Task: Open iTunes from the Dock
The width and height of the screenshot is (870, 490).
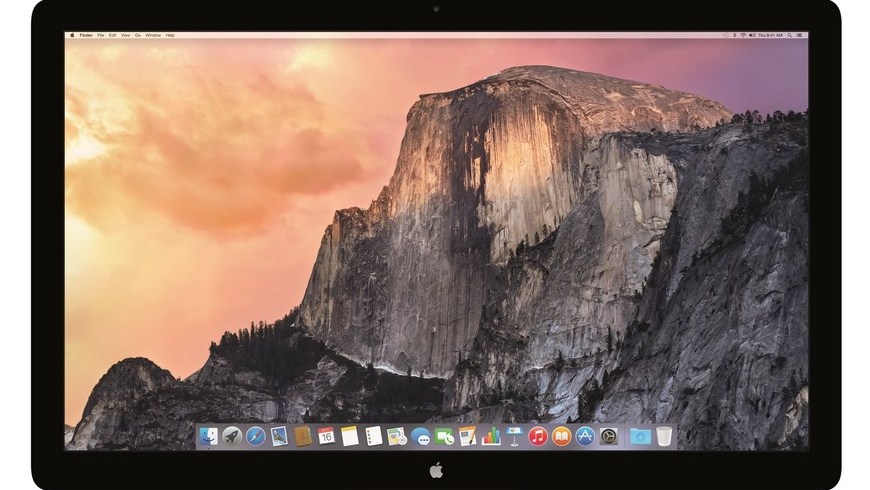Action: click(538, 436)
